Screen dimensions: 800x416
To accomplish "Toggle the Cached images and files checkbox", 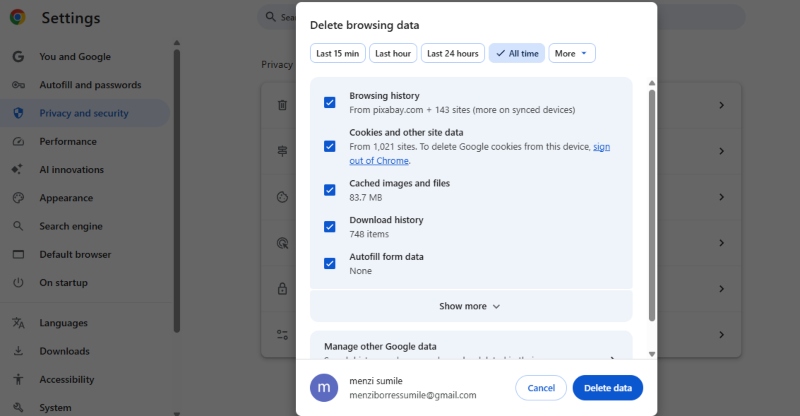I will pos(329,190).
